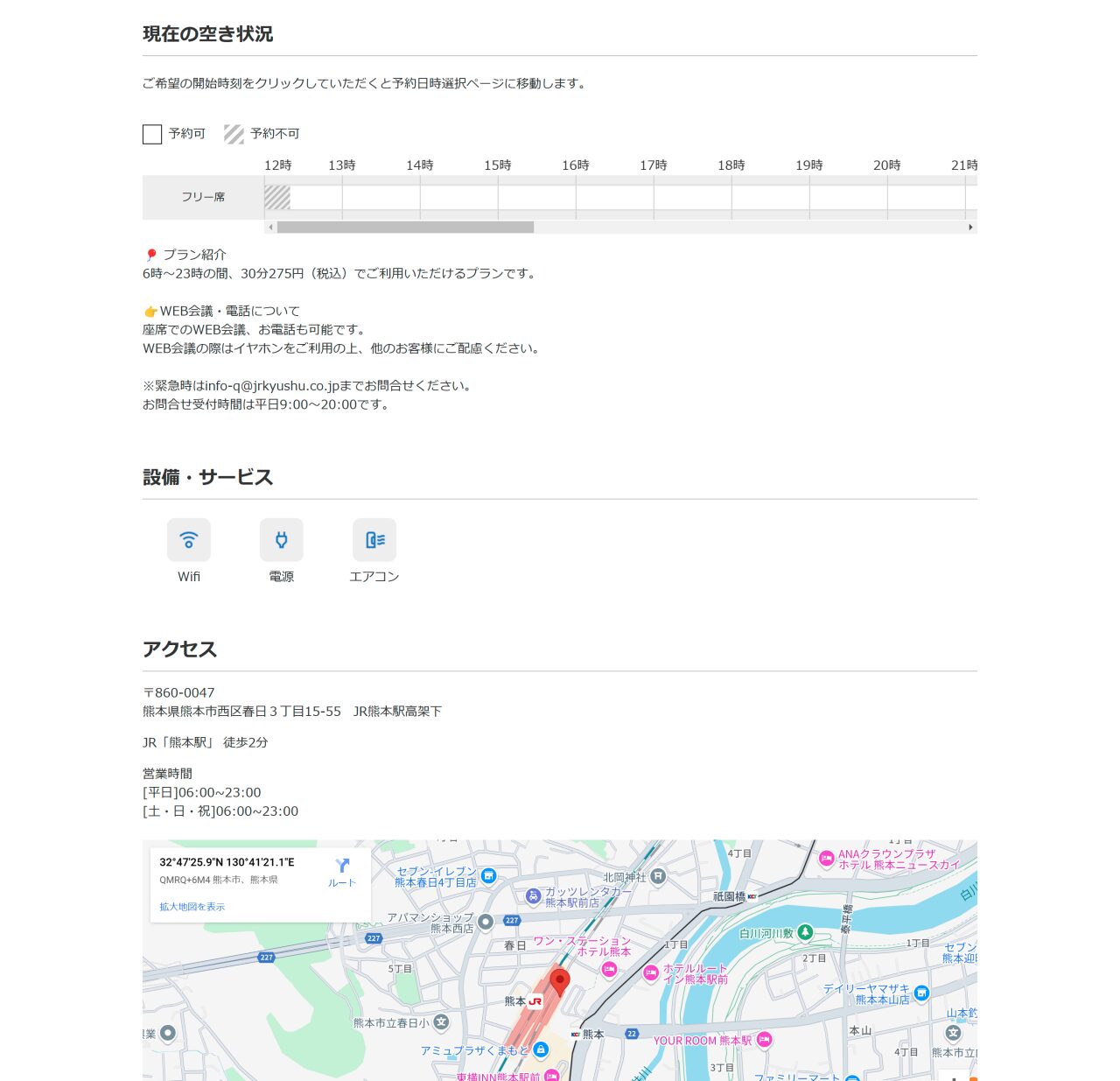Select the 17時 free seat time slot
Screen dimensions: 1120x1081
692,198
